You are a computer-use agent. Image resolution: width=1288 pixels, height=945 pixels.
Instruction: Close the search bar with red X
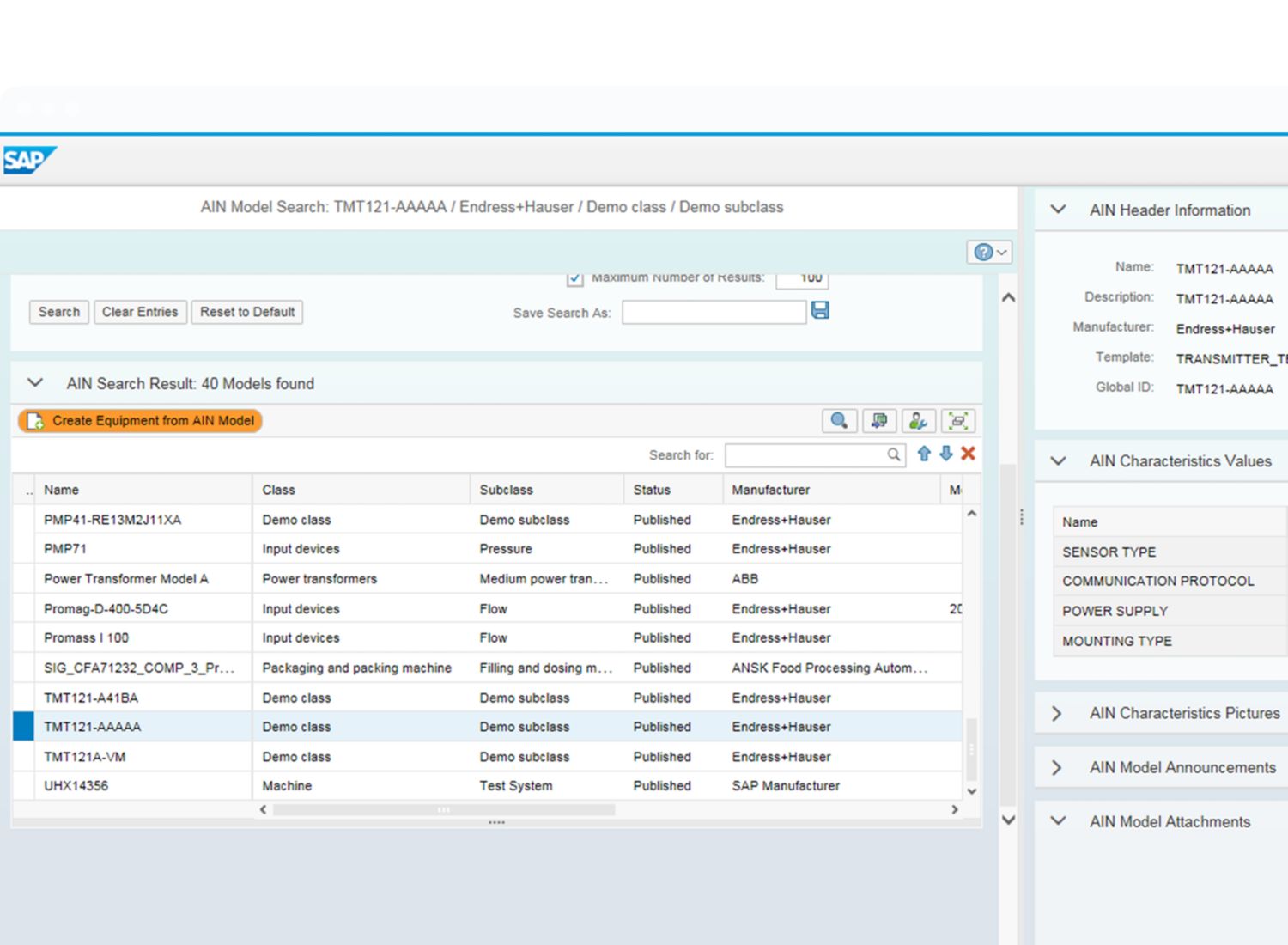[x=968, y=454]
